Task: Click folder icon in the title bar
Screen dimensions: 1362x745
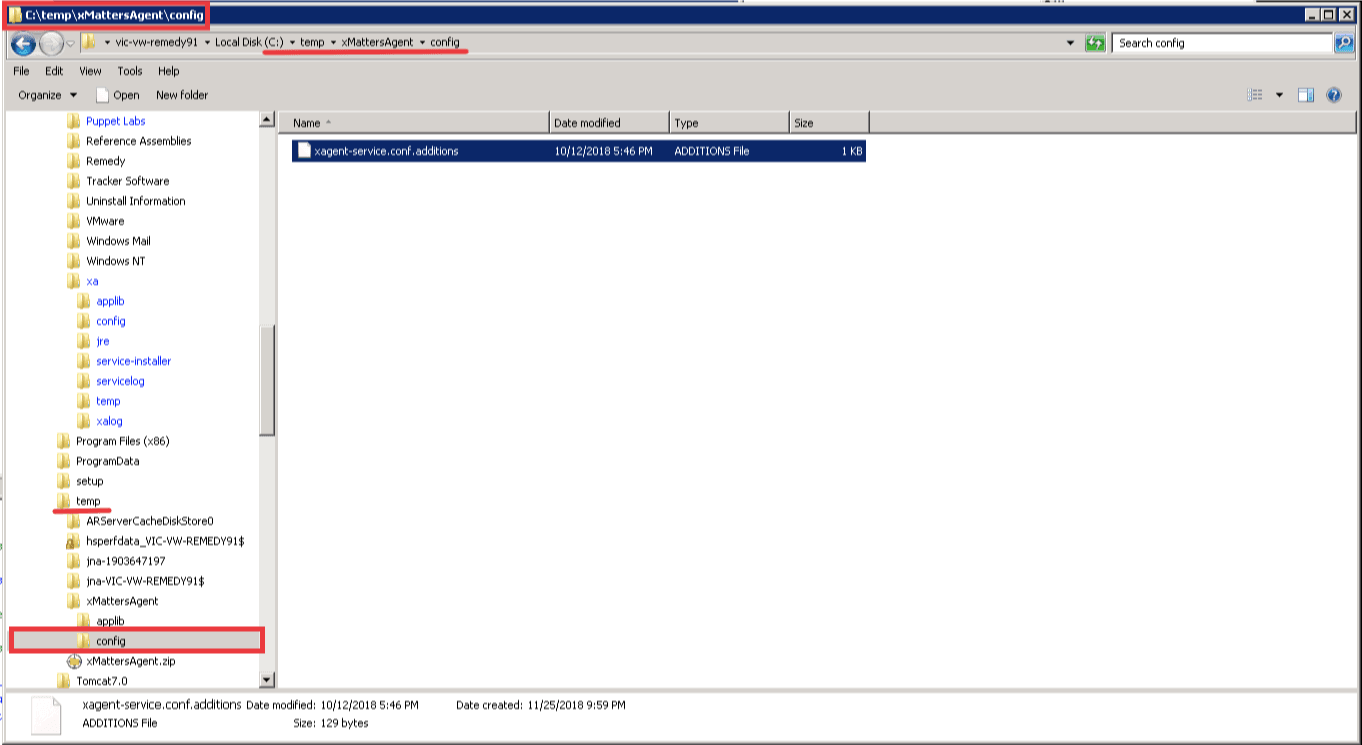Action: (x=15, y=15)
